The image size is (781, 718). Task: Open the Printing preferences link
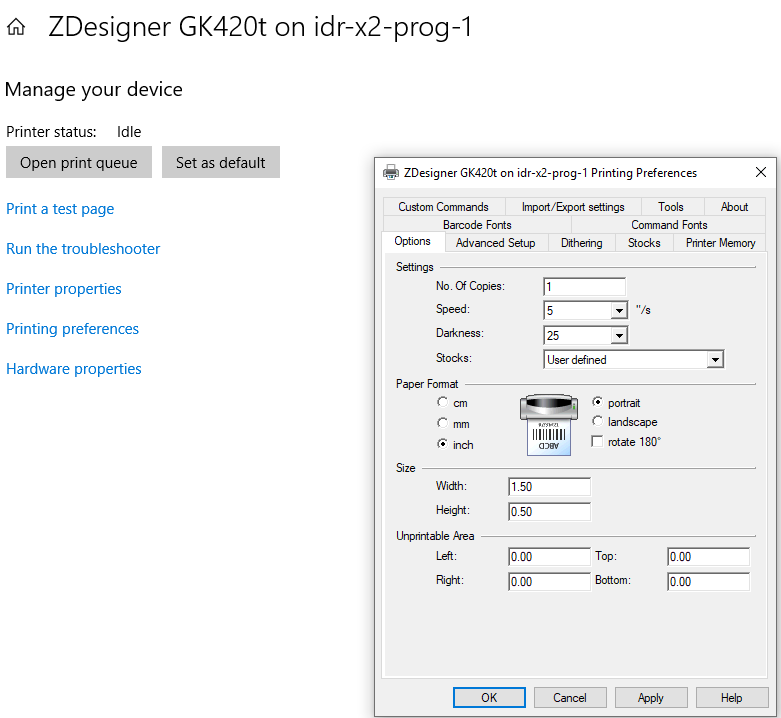tap(73, 329)
